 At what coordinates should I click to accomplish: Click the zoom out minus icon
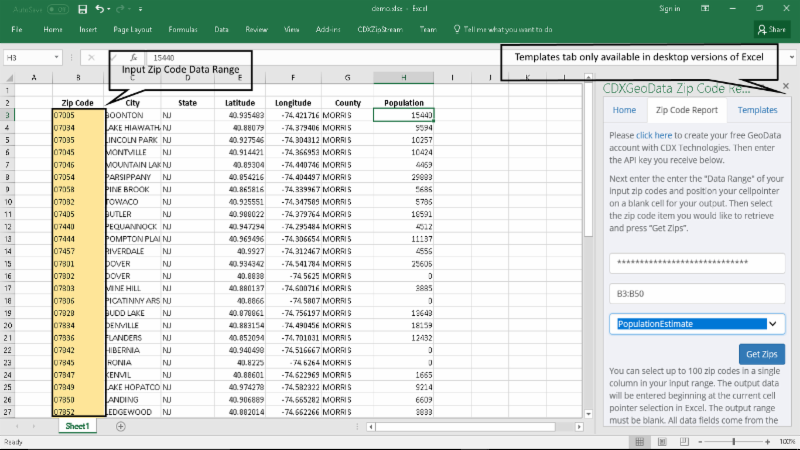[701, 442]
